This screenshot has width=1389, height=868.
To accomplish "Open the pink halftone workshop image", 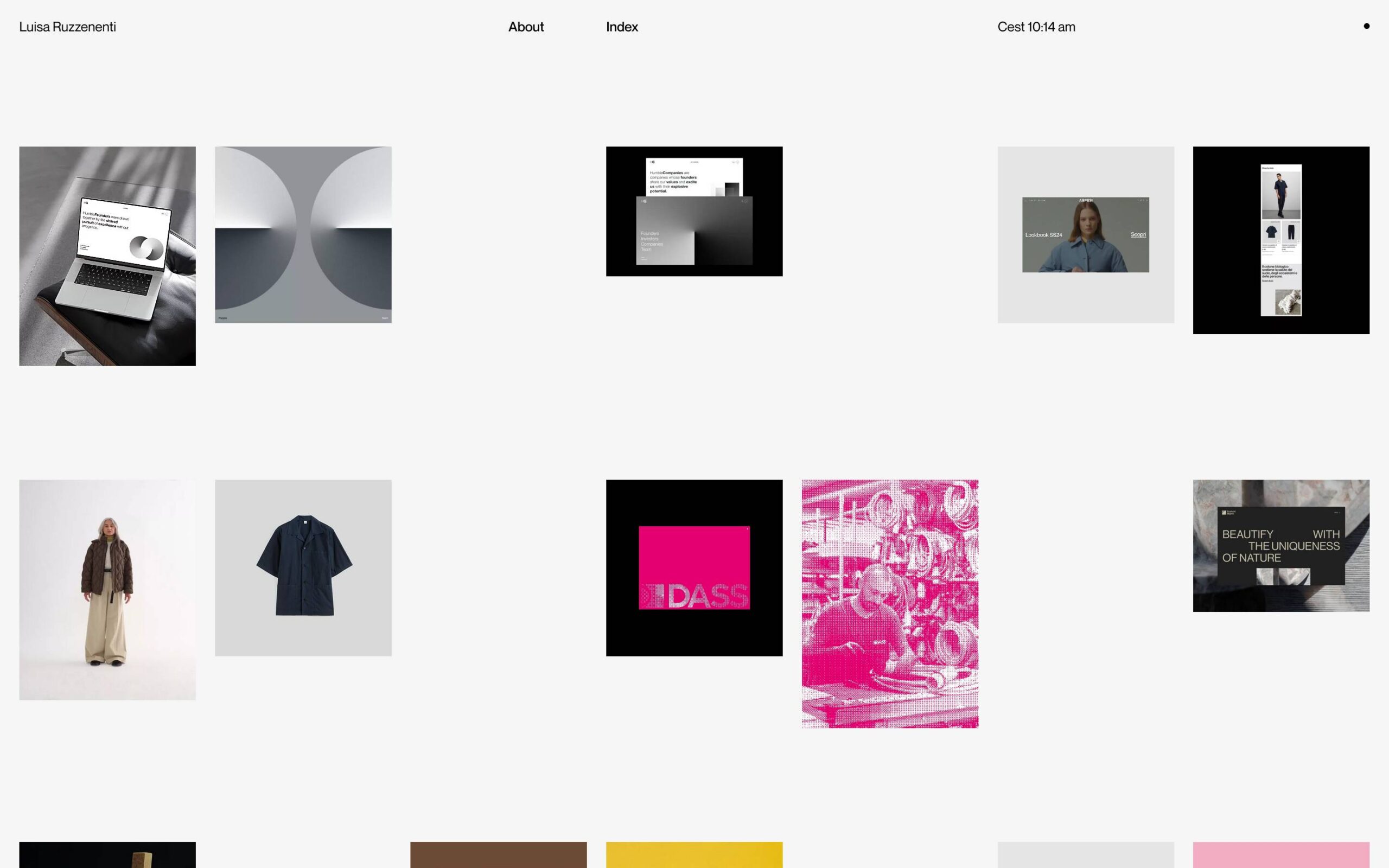I will coord(890,604).
